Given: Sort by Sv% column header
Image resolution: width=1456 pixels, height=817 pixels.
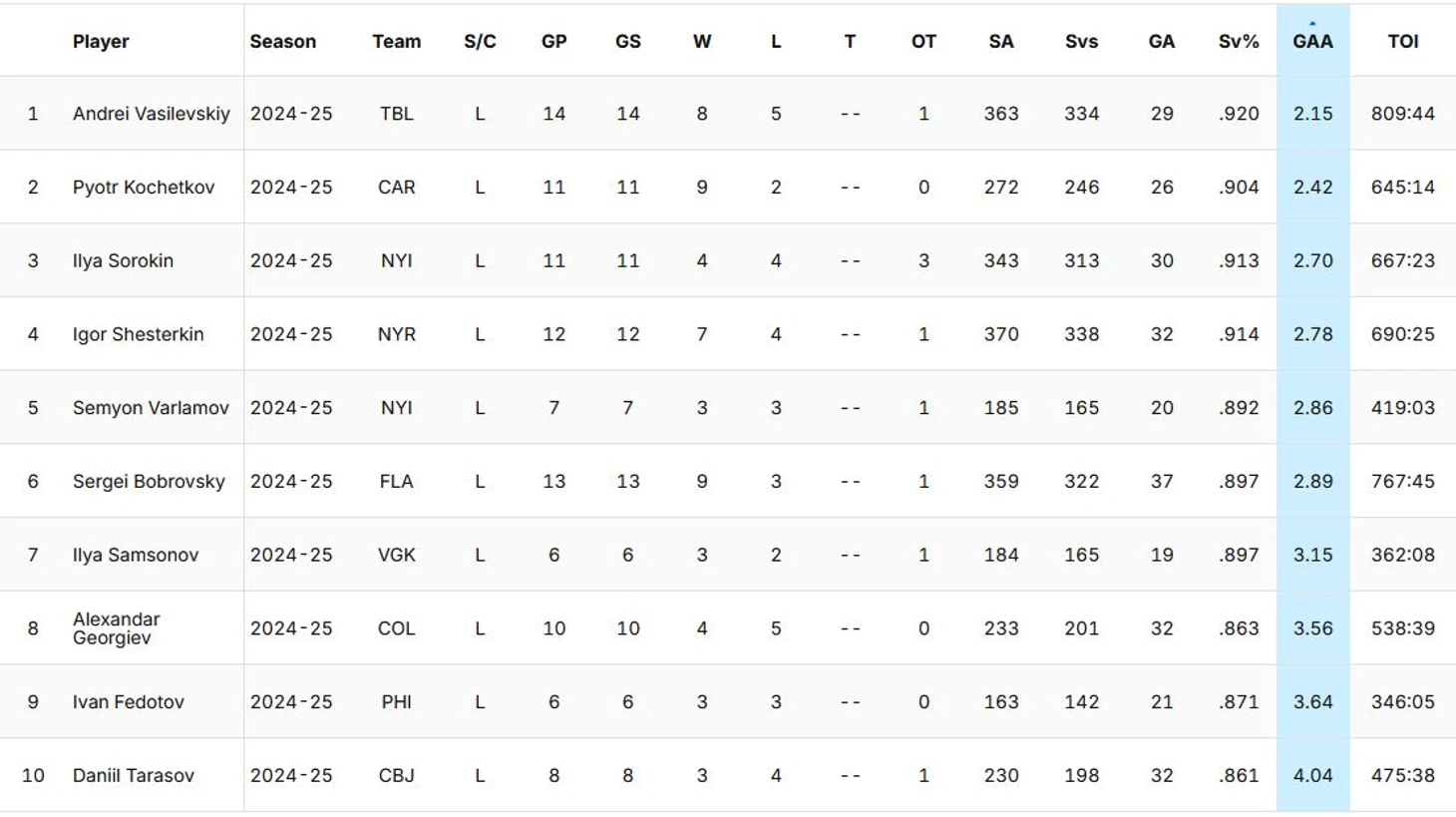Looking at the screenshot, I should coord(1239,42).
